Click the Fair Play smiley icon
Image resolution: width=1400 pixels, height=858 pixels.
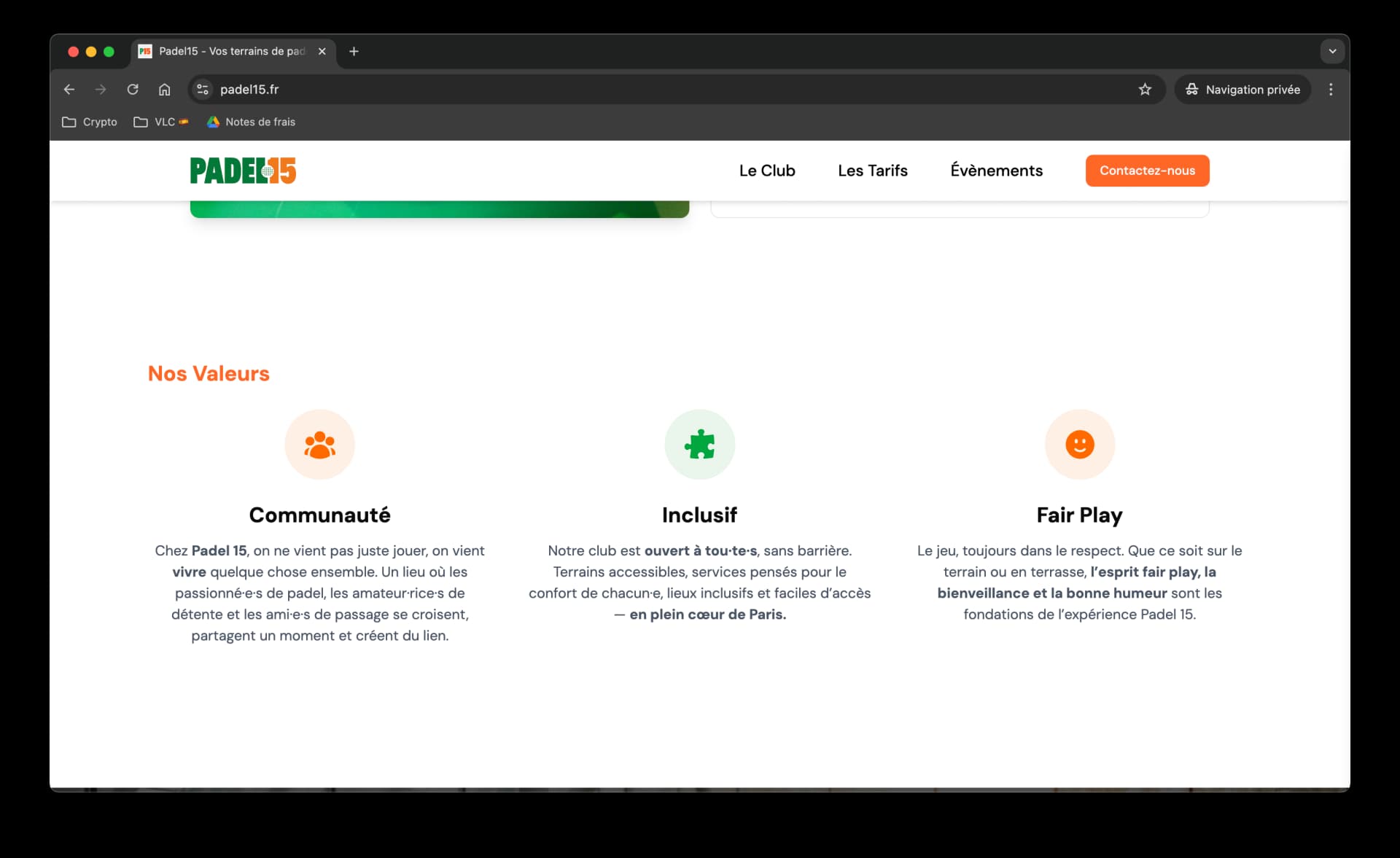pos(1079,445)
